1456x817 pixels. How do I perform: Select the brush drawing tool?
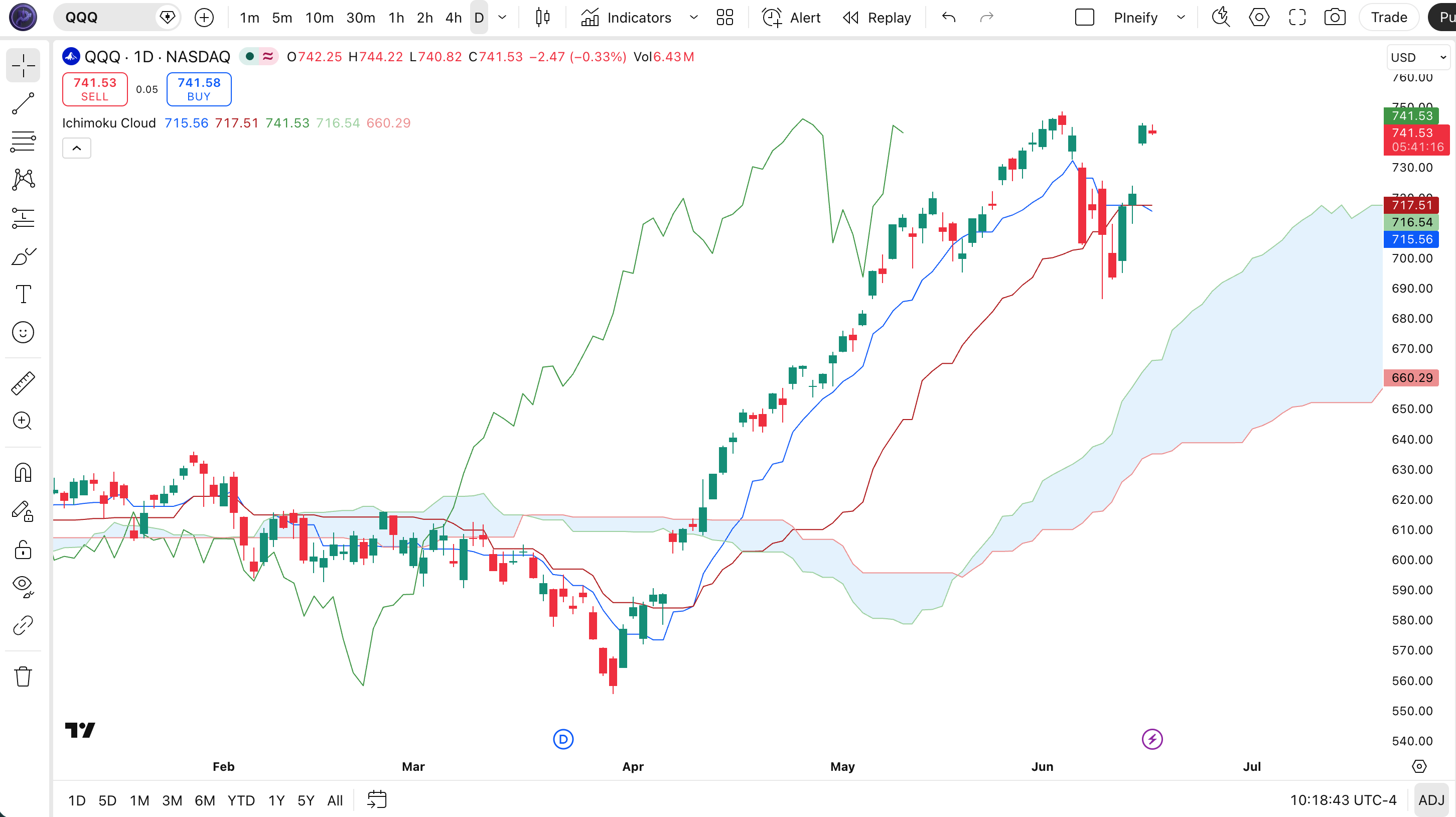pos(23,256)
